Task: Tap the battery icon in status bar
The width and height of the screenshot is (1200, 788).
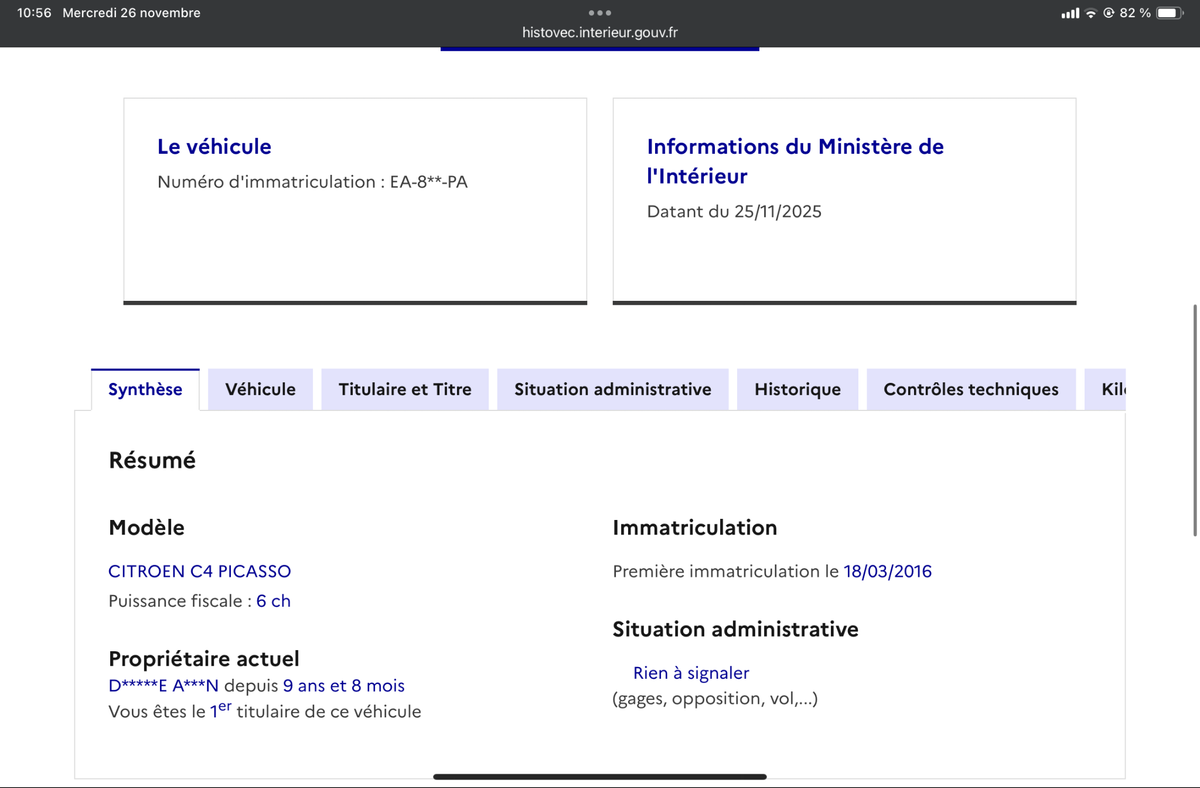Action: [x=1170, y=13]
